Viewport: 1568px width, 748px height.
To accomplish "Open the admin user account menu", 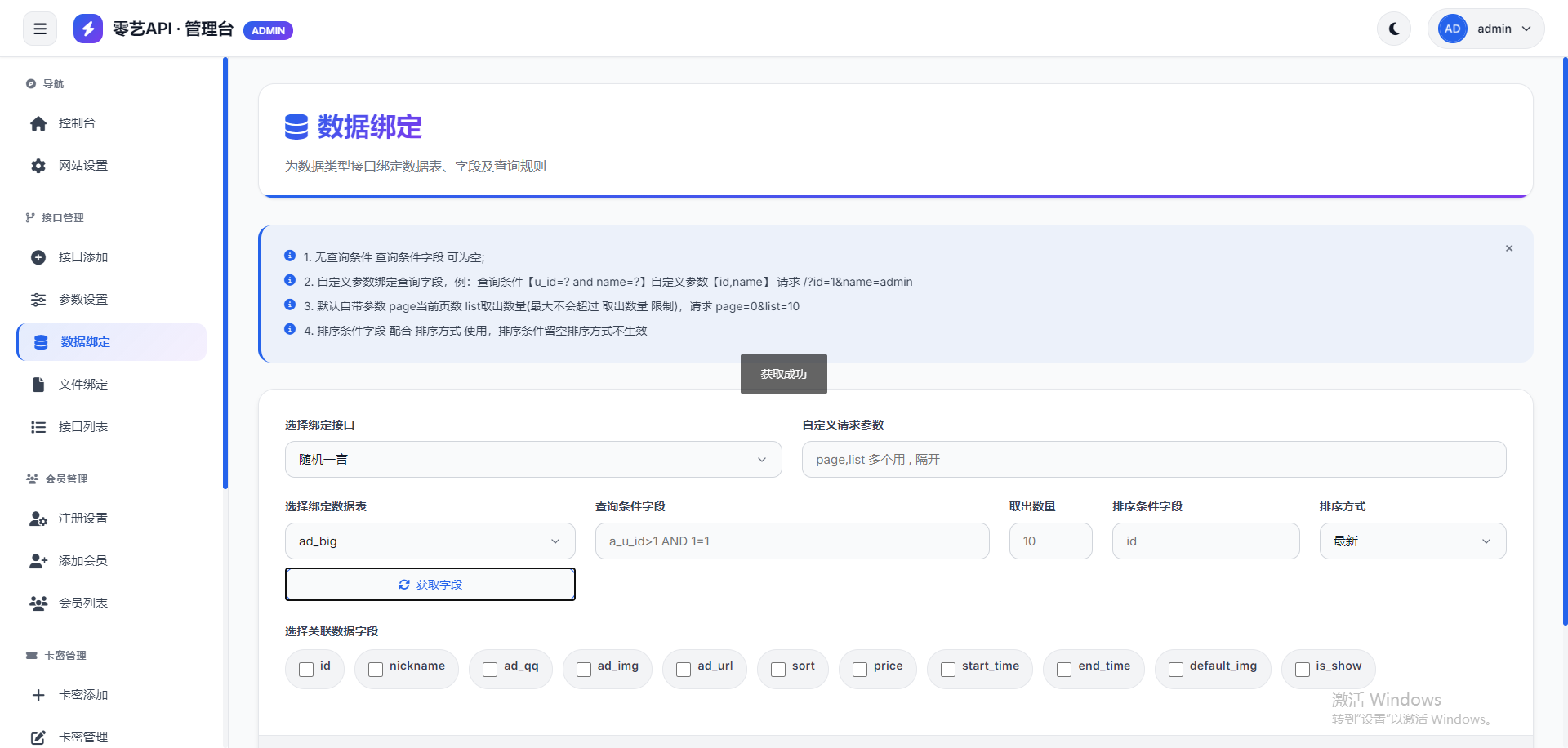I will click(1486, 29).
